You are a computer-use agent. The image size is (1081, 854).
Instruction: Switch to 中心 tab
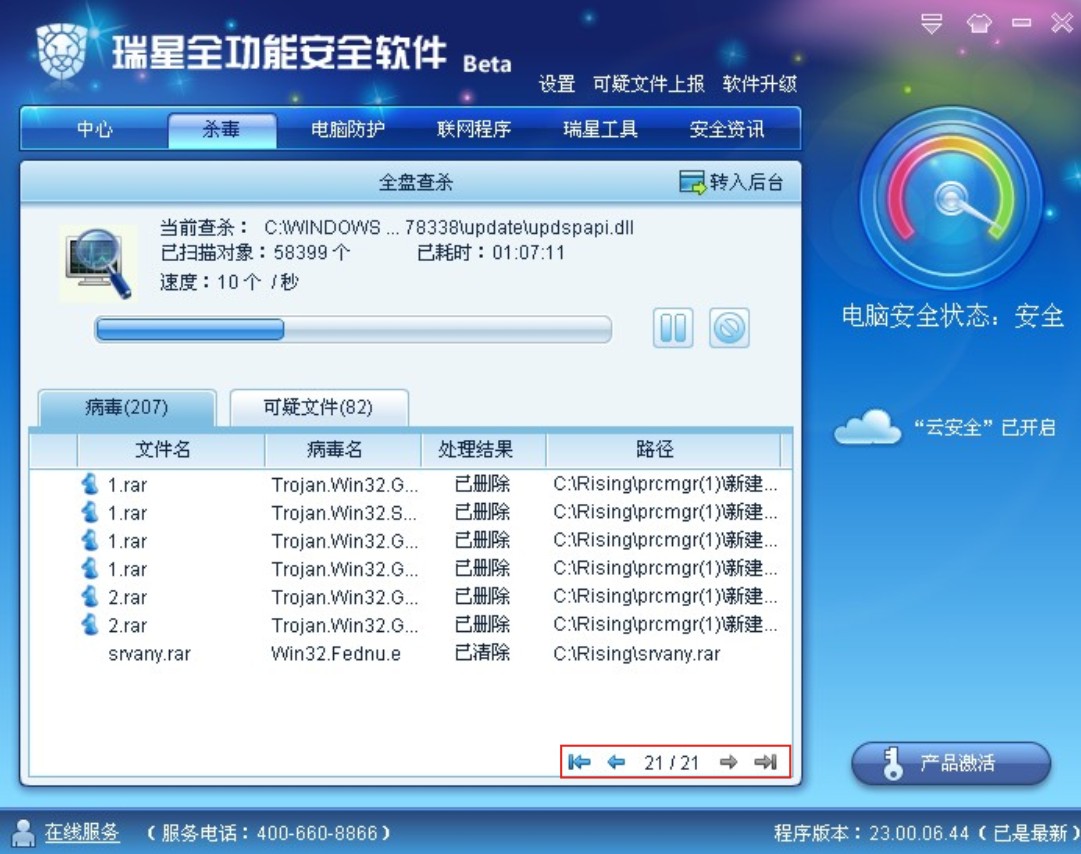94,129
